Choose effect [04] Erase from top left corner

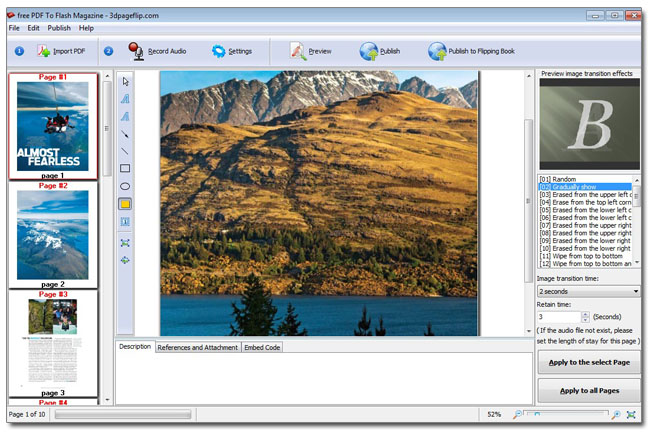click(585, 202)
